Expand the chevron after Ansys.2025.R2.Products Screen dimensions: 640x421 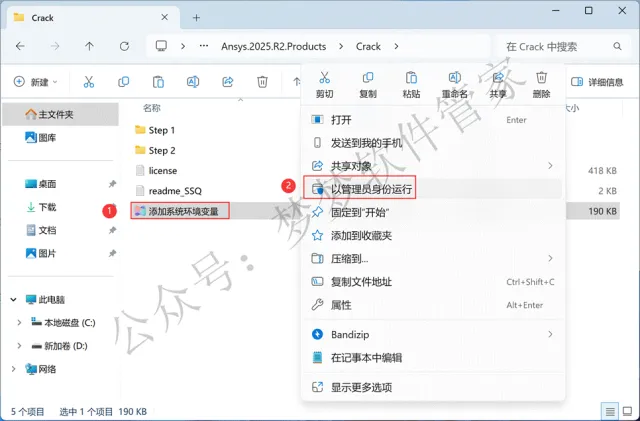tap(341, 47)
